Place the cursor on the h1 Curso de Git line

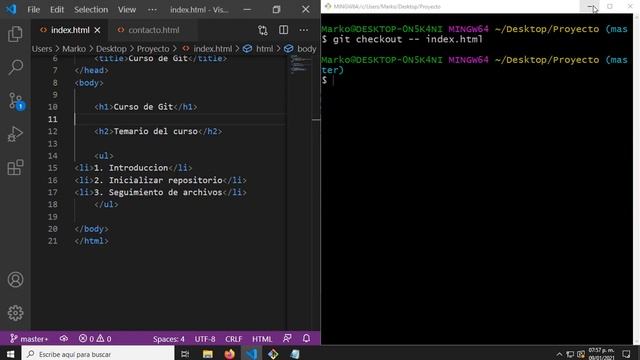click(146, 107)
